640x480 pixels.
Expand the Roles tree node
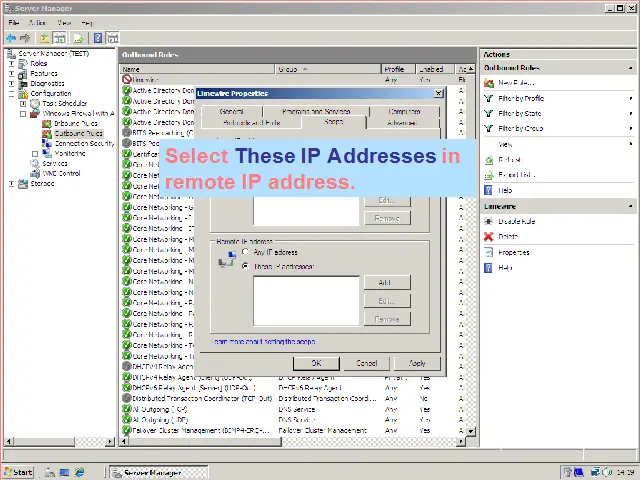[x=11, y=64]
